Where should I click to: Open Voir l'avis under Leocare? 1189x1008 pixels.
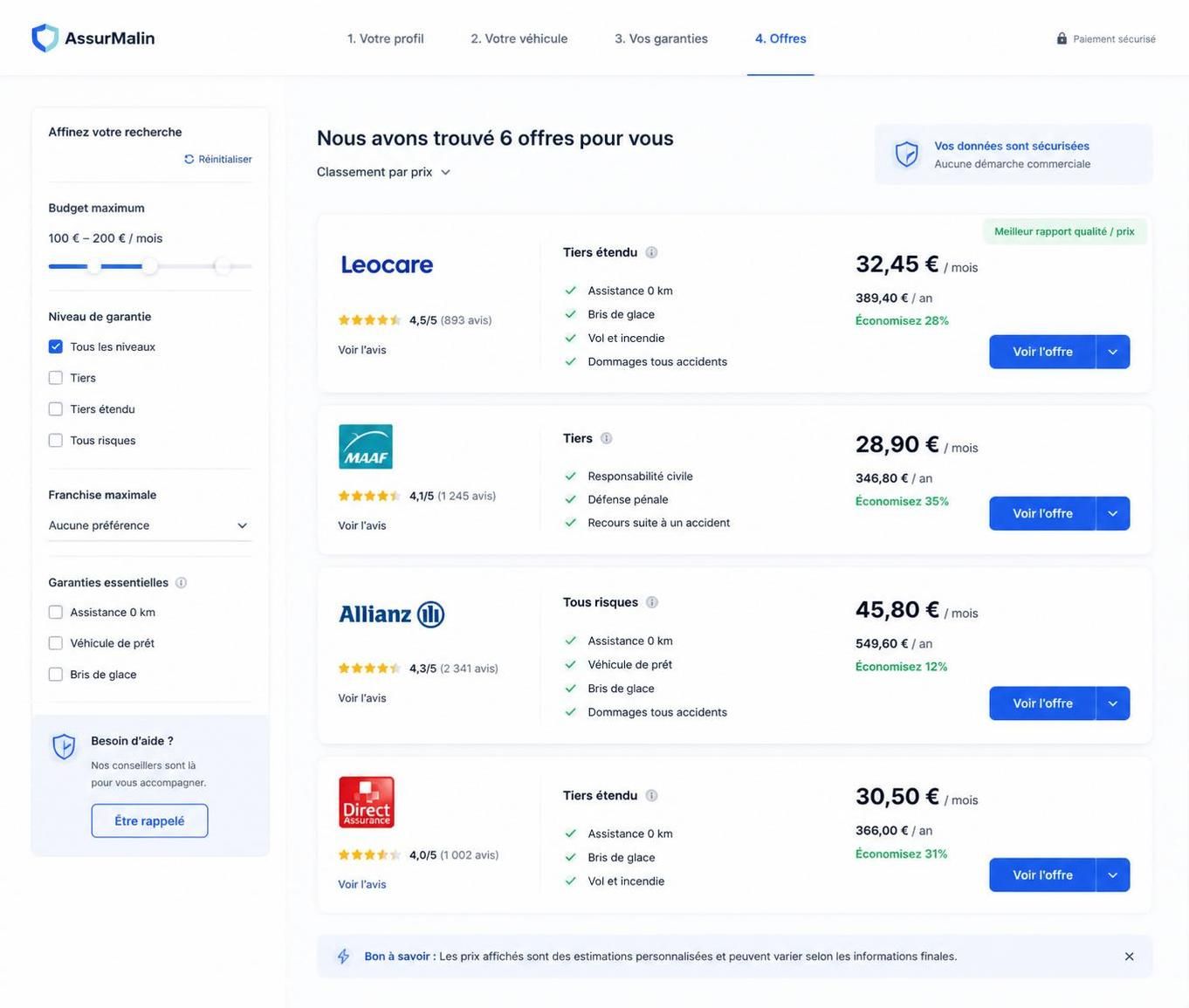[362, 350]
